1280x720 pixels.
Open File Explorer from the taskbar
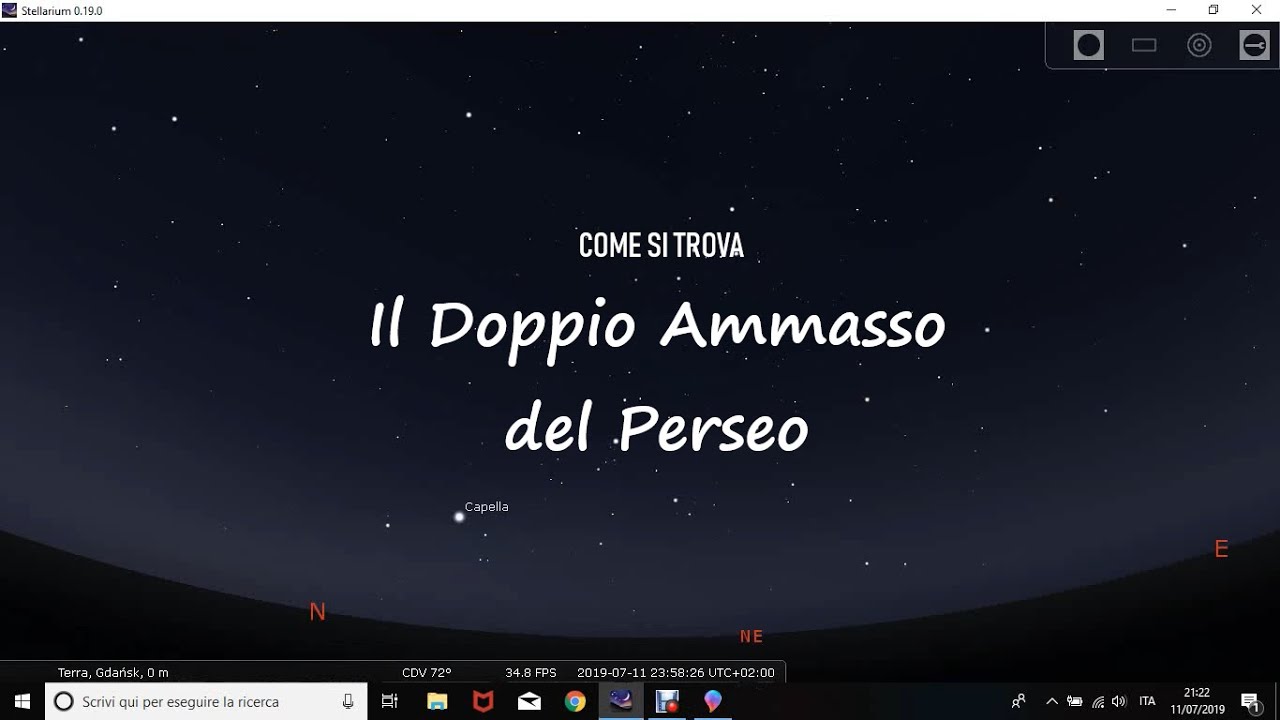437,702
